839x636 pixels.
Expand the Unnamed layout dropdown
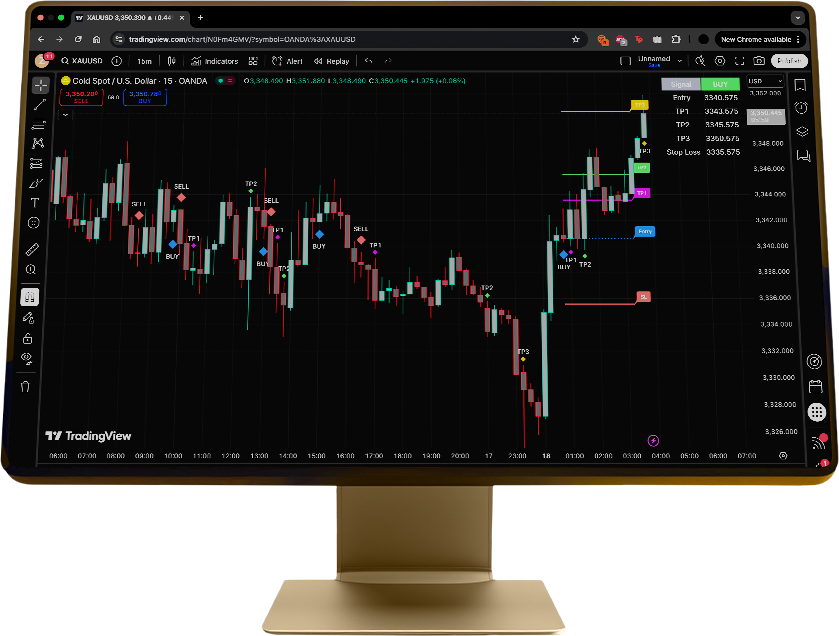(x=679, y=61)
